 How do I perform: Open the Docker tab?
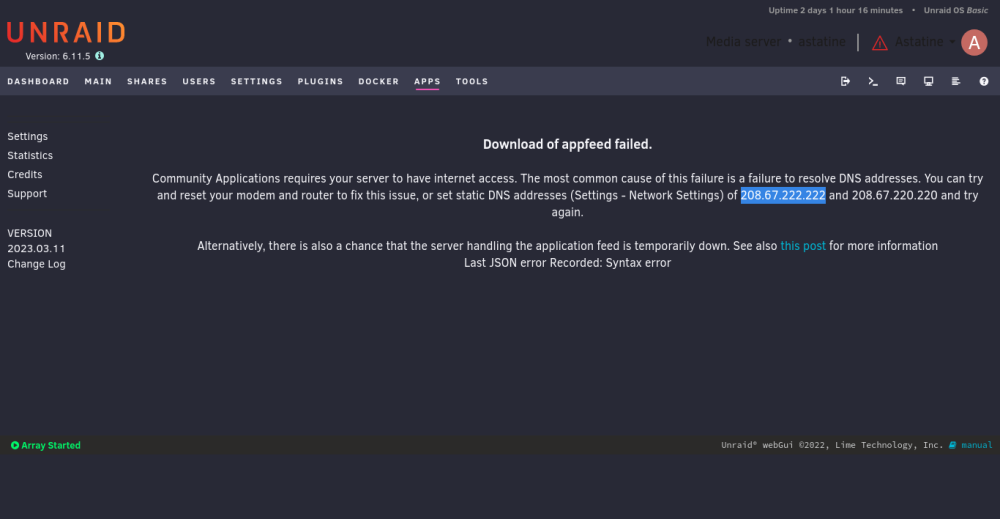tap(378, 82)
